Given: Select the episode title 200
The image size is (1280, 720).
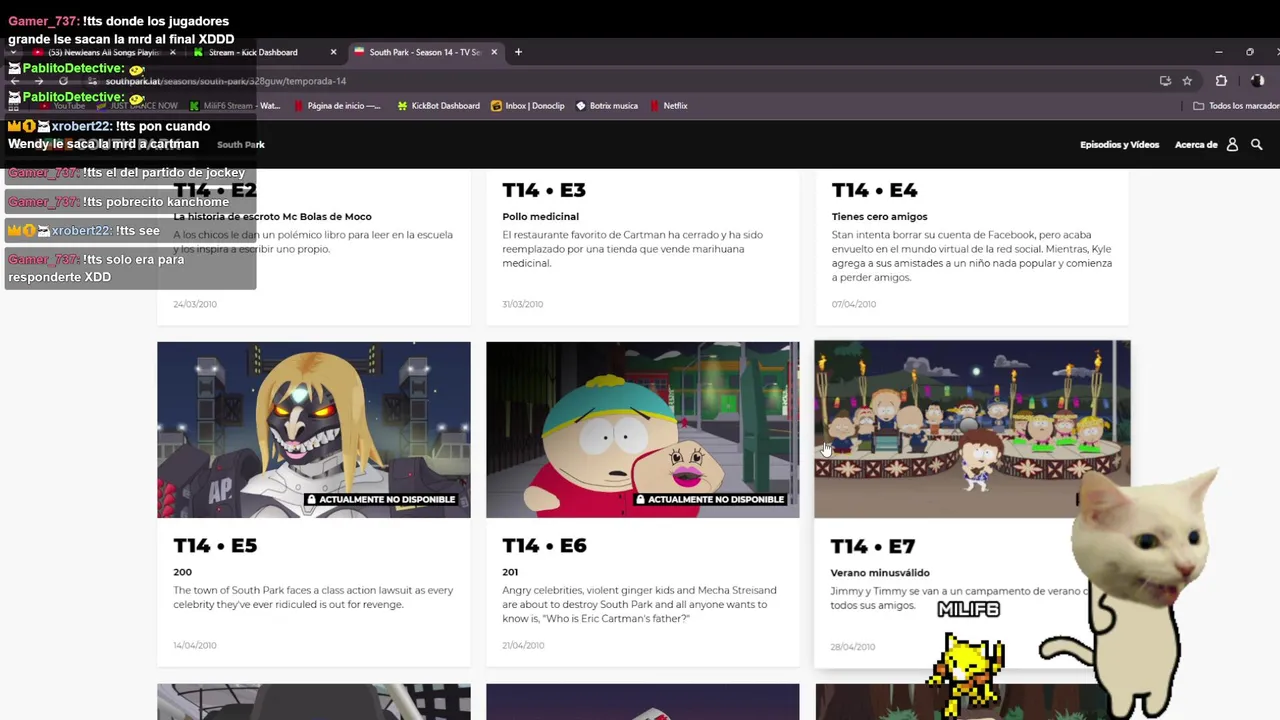Looking at the screenshot, I should click(x=182, y=573).
